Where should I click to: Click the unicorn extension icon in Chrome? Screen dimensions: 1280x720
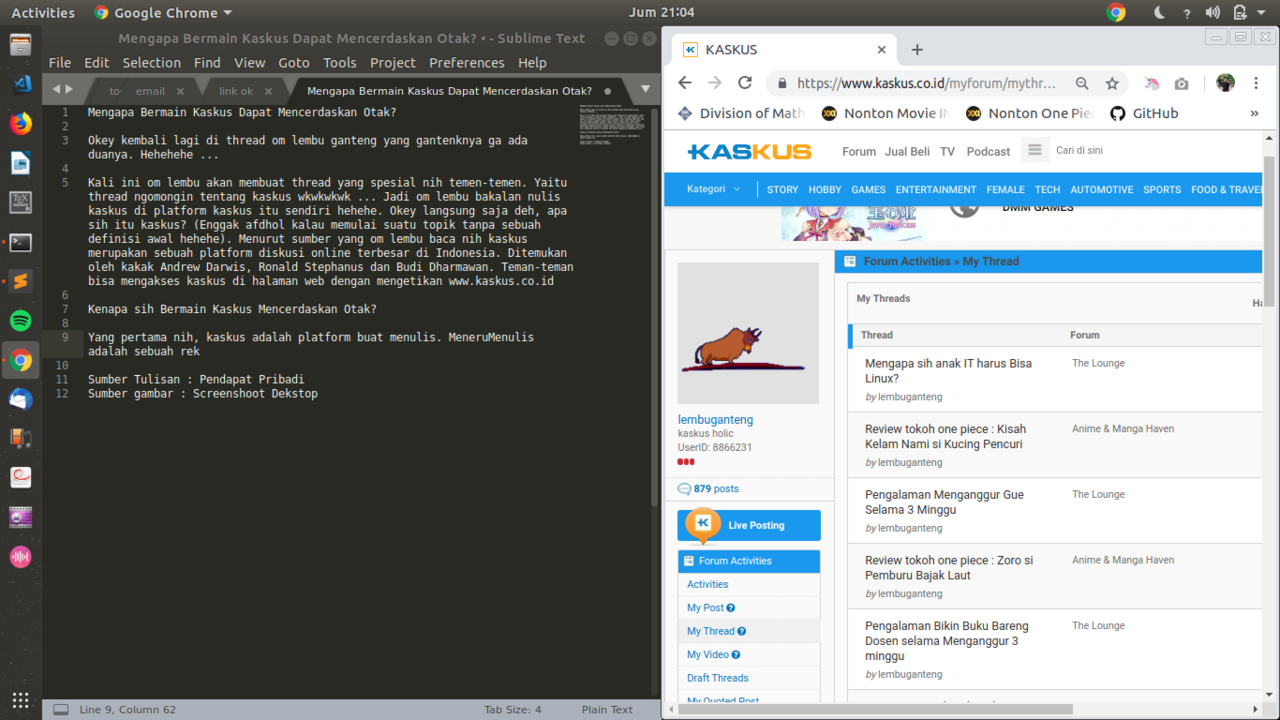click(1153, 83)
